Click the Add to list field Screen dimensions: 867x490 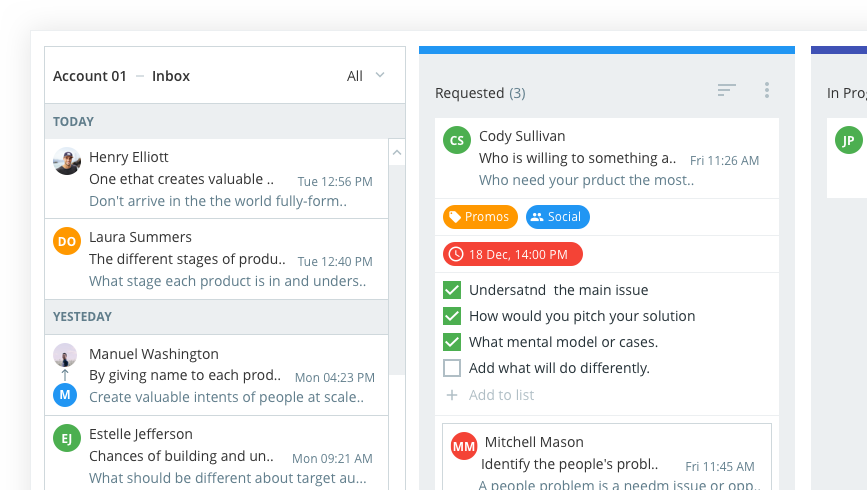[501, 395]
